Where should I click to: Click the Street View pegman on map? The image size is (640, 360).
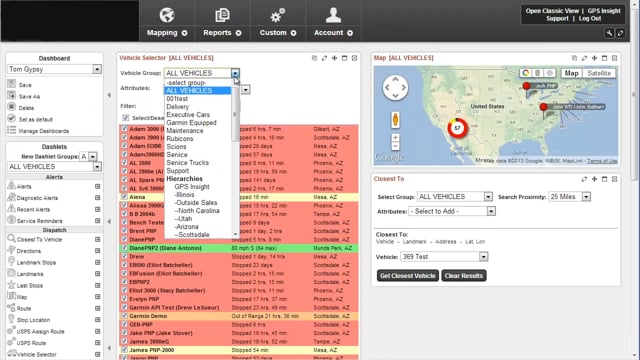click(x=395, y=120)
